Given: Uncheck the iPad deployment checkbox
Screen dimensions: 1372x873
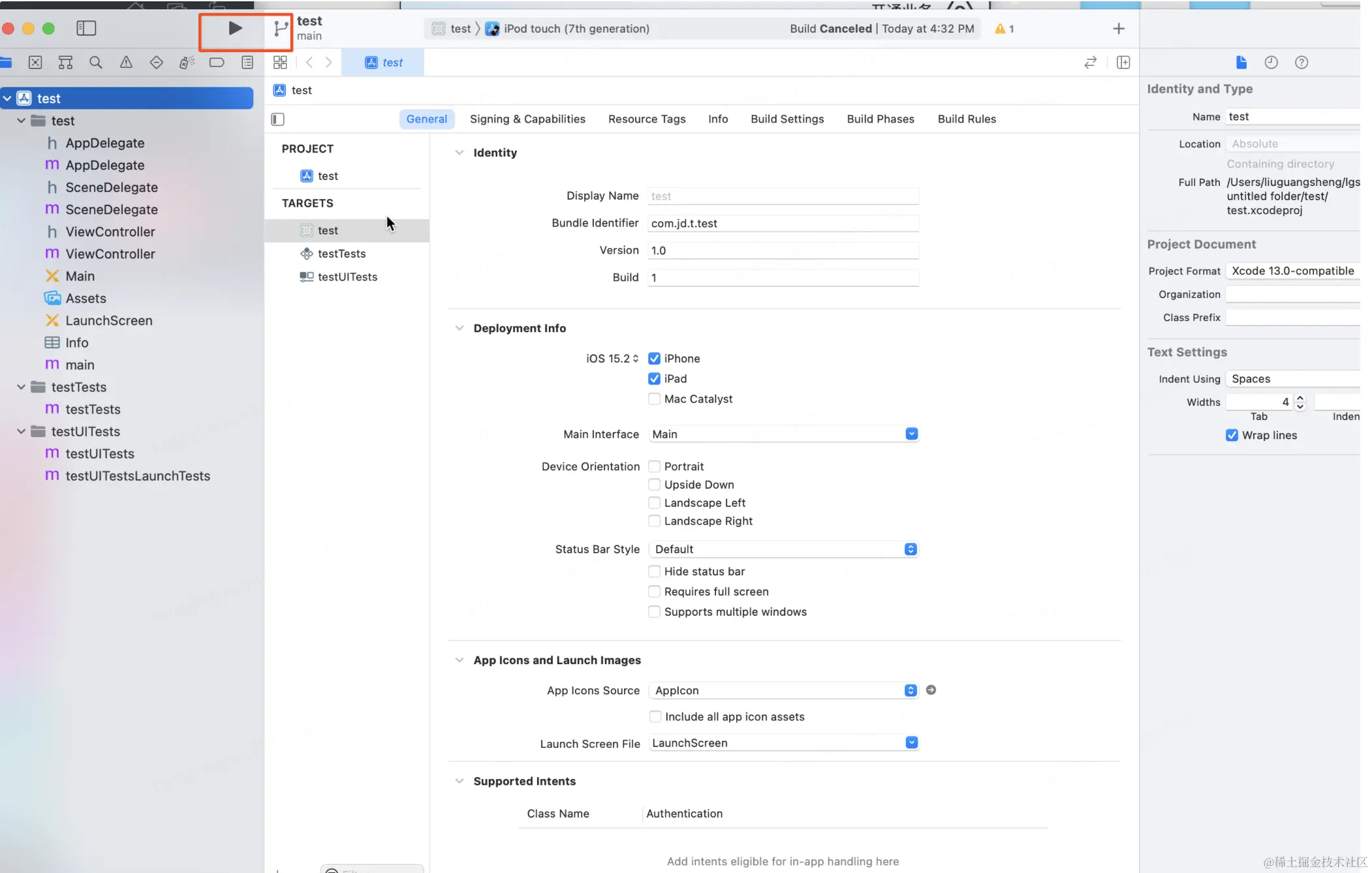Looking at the screenshot, I should pyautogui.click(x=654, y=378).
